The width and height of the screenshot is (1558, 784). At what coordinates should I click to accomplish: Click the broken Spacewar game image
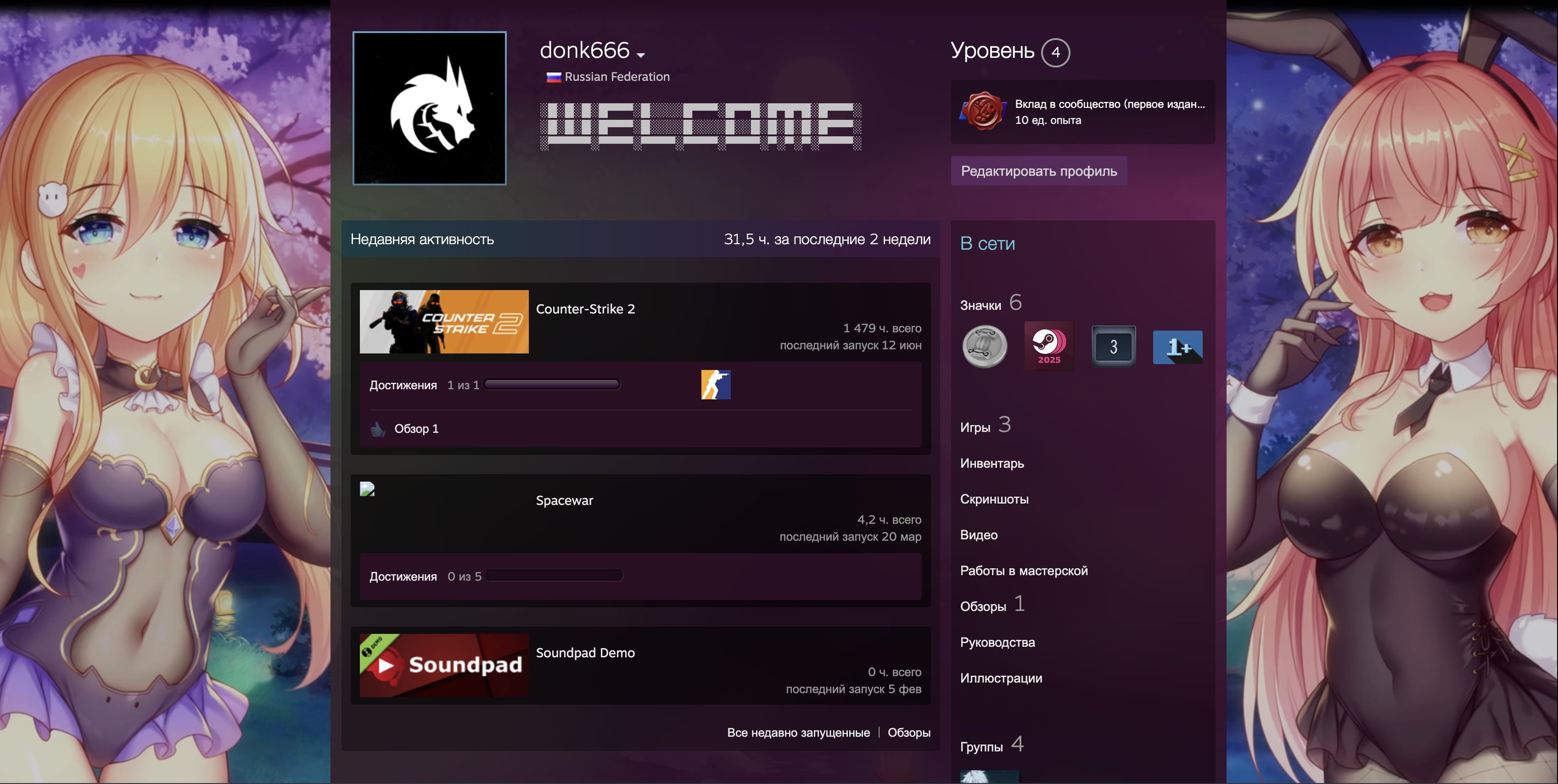tap(368, 489)
